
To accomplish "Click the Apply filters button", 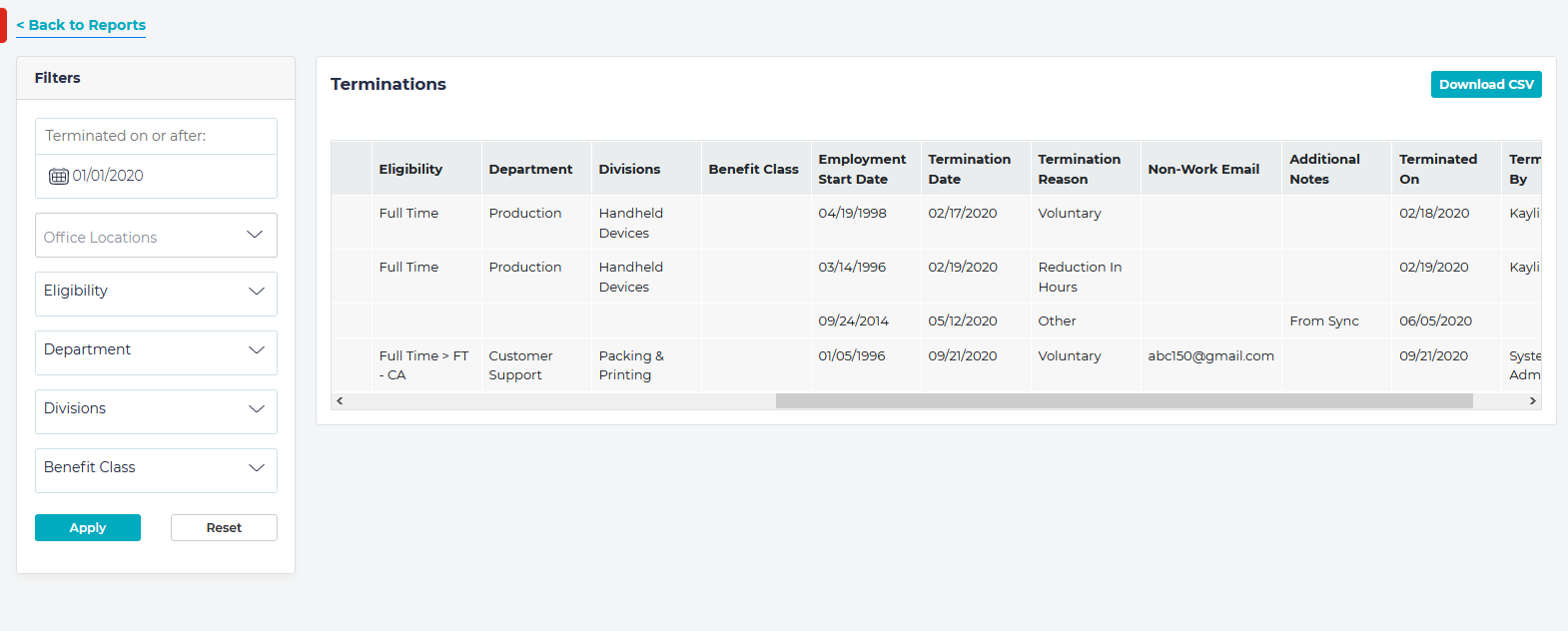I will point(88,528).
